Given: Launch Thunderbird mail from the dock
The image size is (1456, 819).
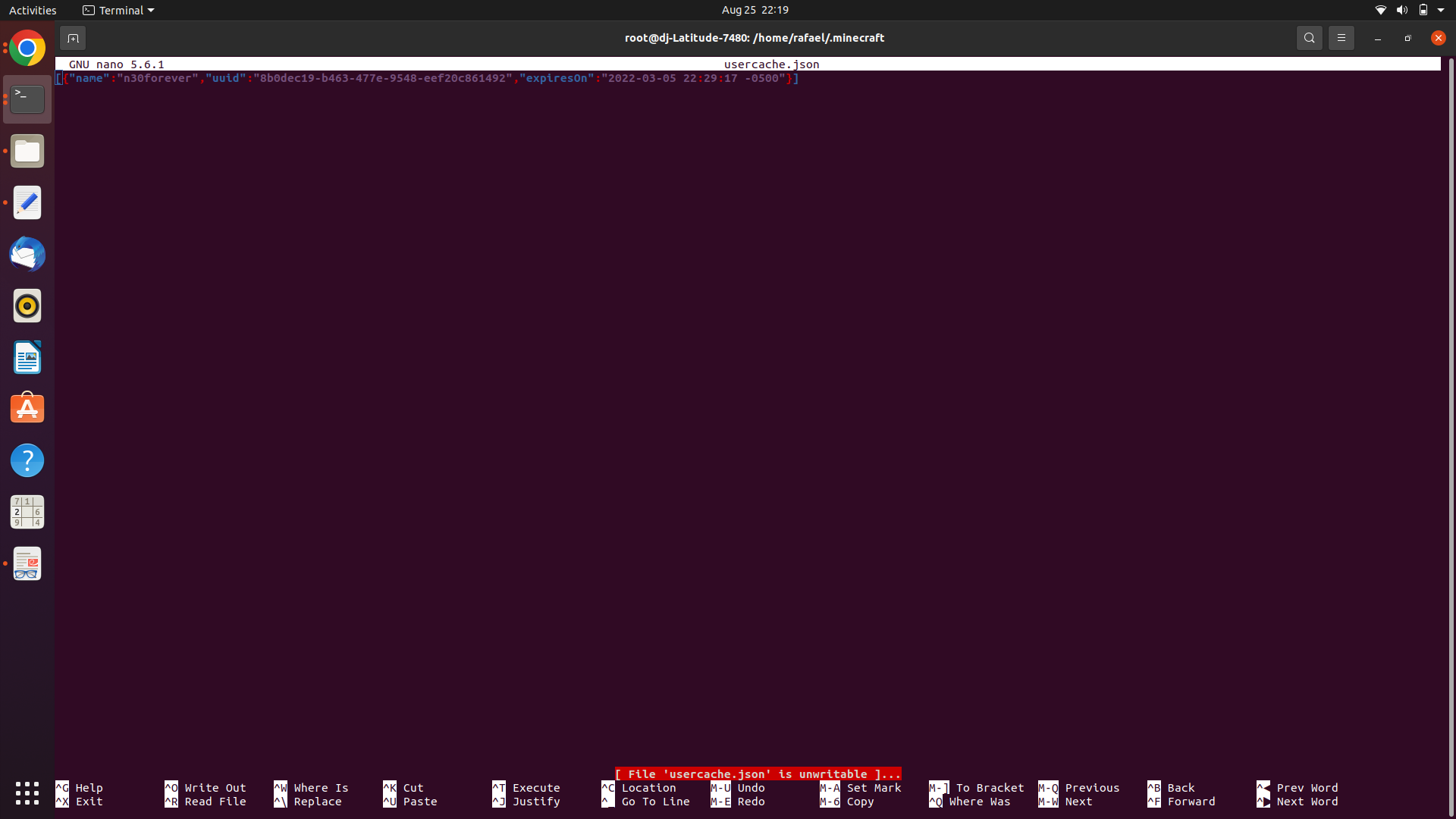Looking at the screenshot, I should (27, 255).
